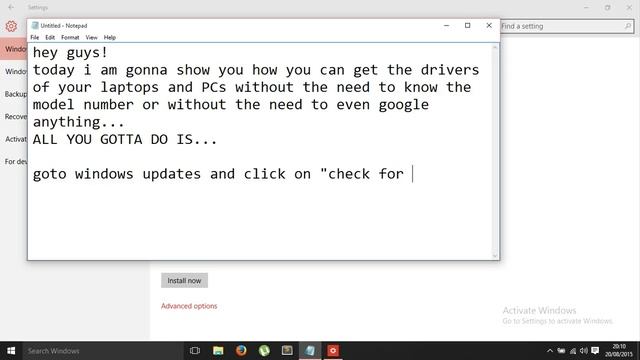
Task: Open Task View from the taskbar
Action: click(x=195, y=351)
